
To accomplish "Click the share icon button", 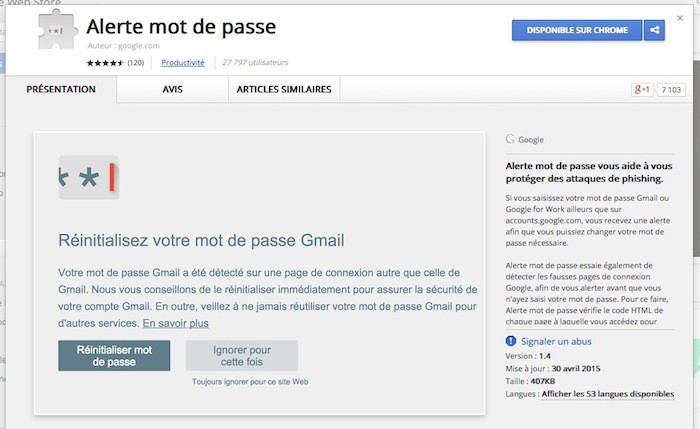I will (654, 30).
